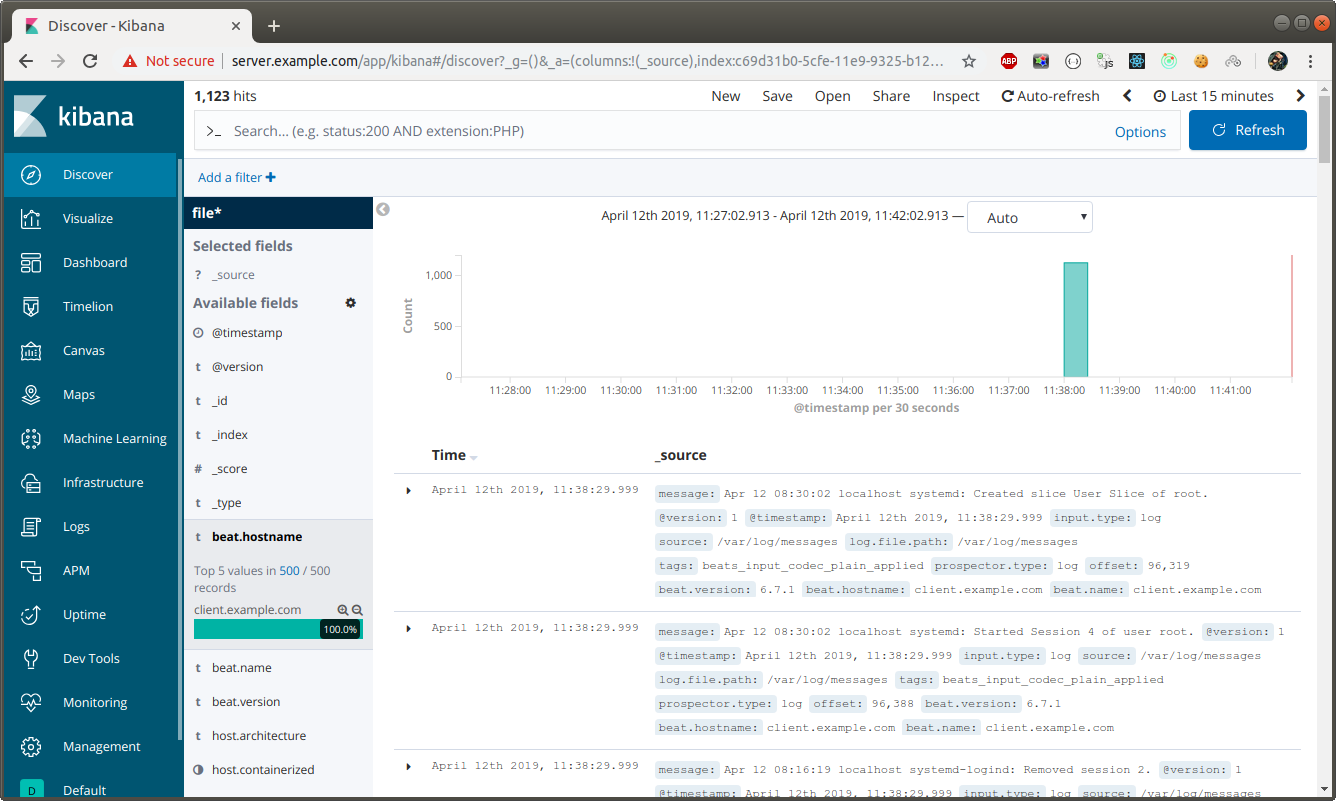Open the Canvas app icon

click(x=31, y=351)
